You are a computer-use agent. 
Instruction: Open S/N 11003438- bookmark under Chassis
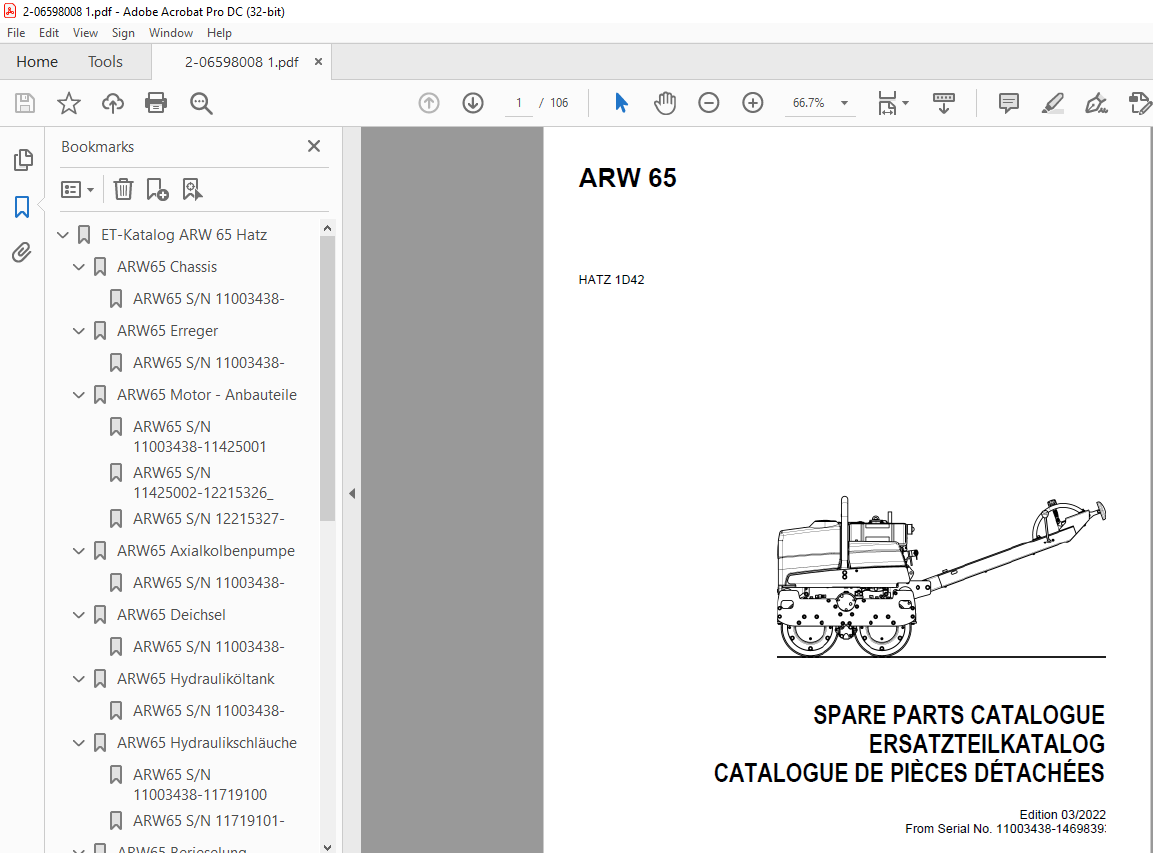click(208, 299)
